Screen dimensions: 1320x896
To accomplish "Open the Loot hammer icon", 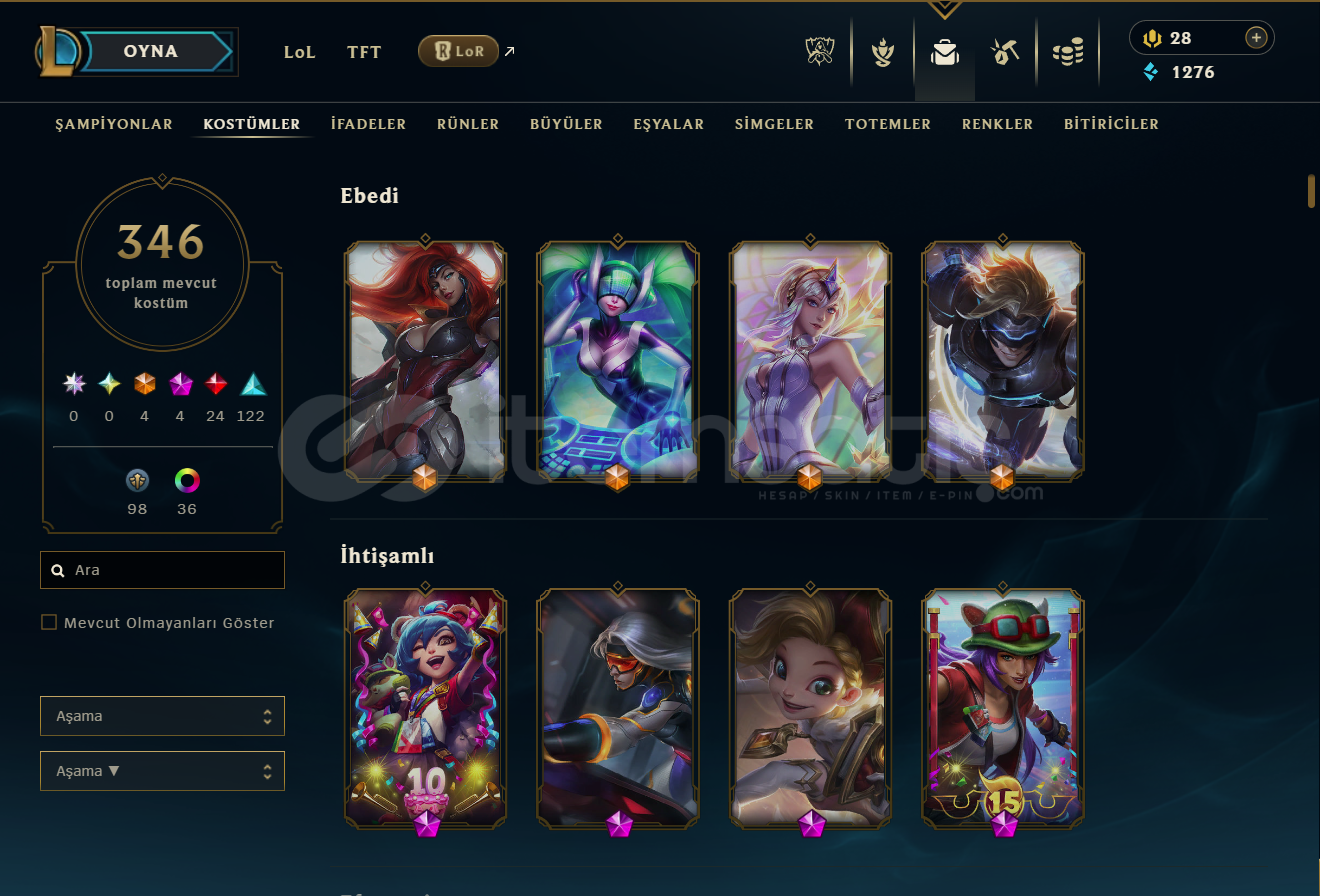I will 1005,52.
